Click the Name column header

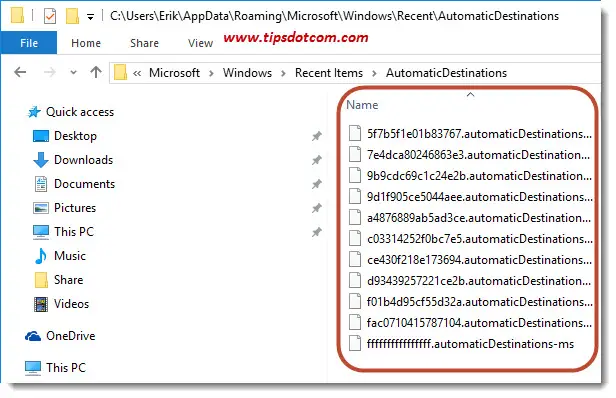click(x=362, y=105)
